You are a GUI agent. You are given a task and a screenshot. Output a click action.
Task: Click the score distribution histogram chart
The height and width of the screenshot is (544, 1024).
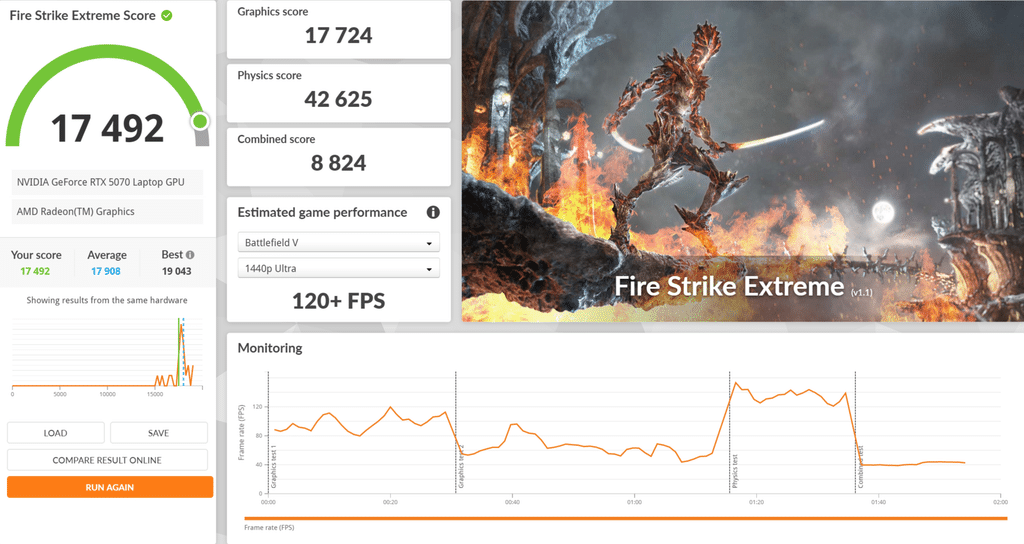tap(107, 355)
